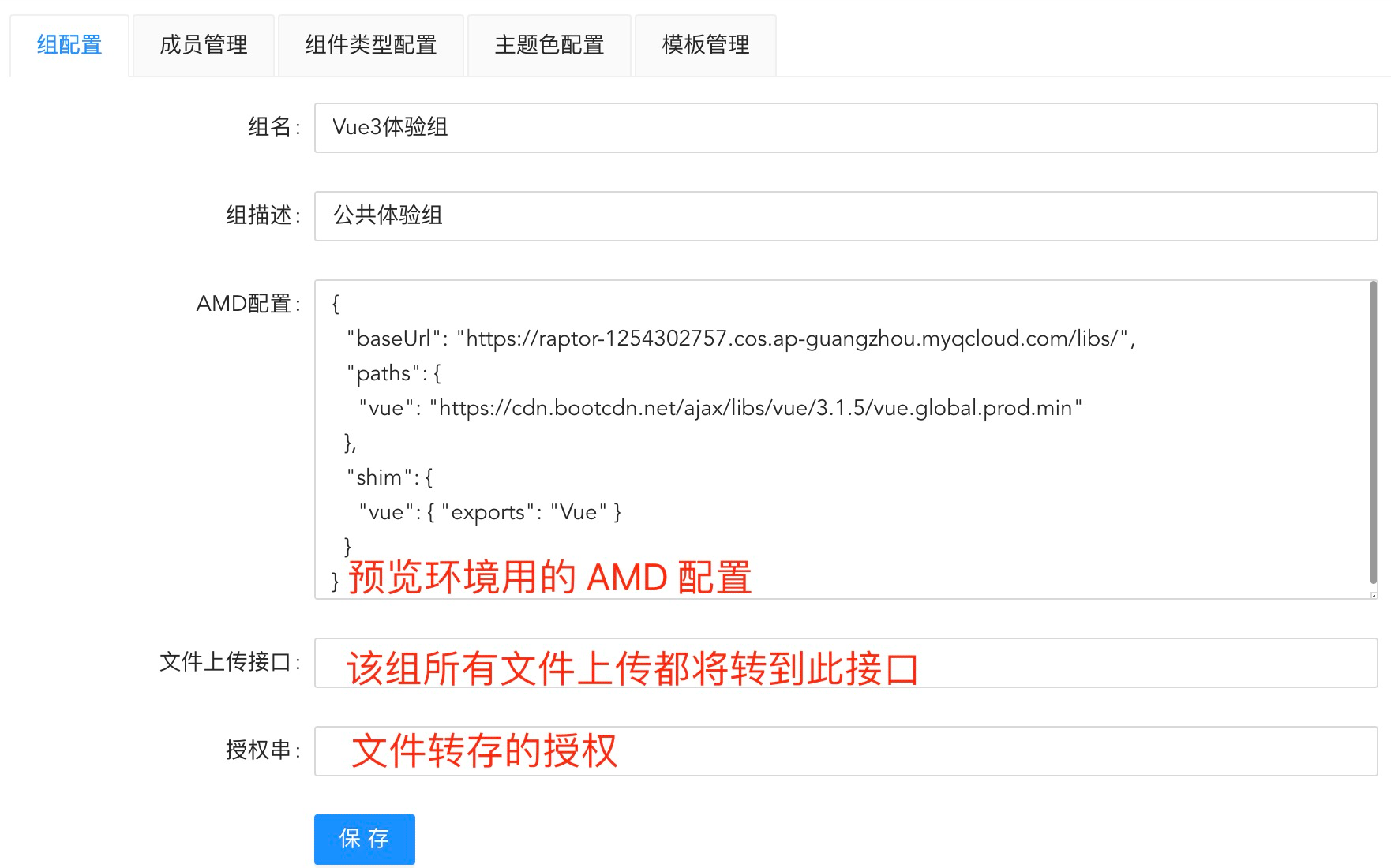Click the 组描述 label
This screenshot has width=1391, height=868.
[263, 215]
